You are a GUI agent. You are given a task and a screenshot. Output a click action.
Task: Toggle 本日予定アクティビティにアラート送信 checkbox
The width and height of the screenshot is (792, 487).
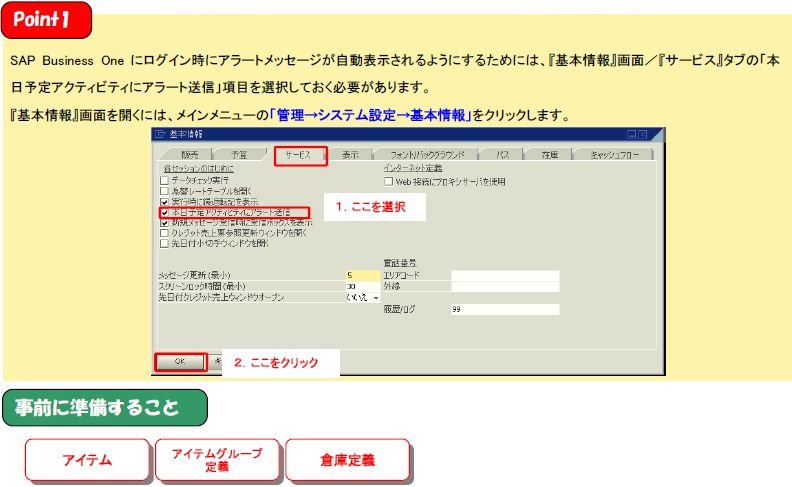pos(164,212)
